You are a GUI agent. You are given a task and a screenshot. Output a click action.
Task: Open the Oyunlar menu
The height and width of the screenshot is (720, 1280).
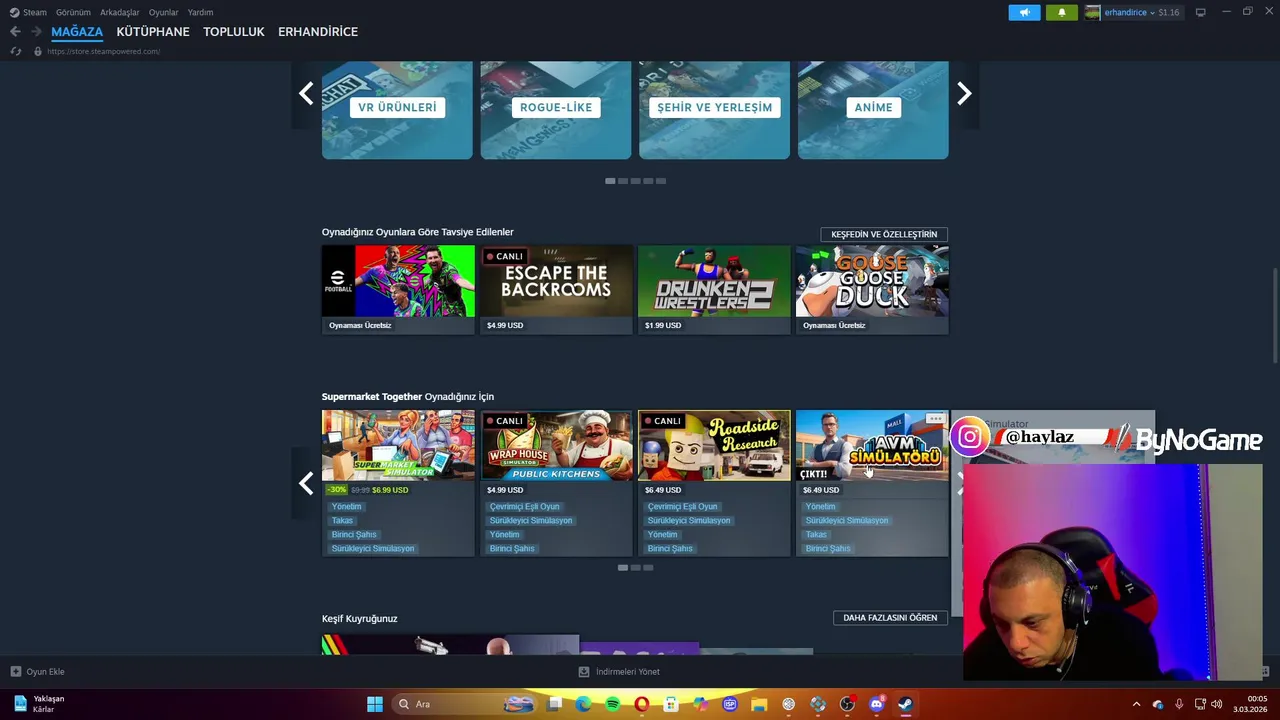point(163,12)
